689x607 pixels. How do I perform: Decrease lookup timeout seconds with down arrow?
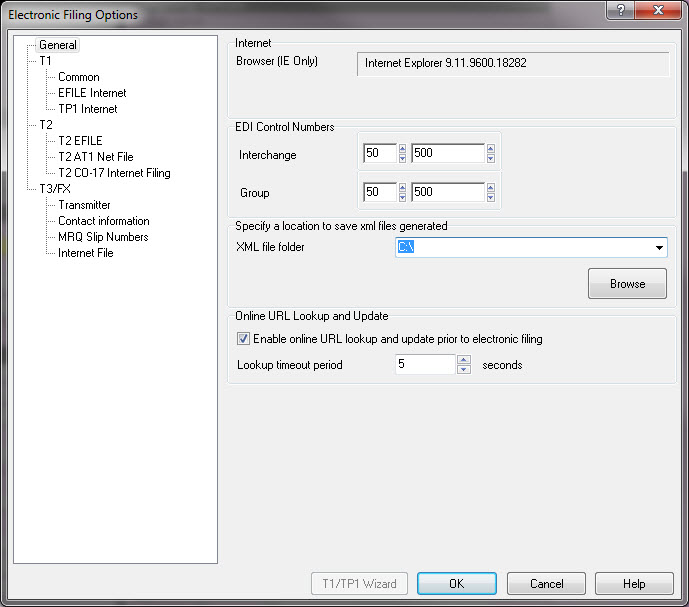464,370
